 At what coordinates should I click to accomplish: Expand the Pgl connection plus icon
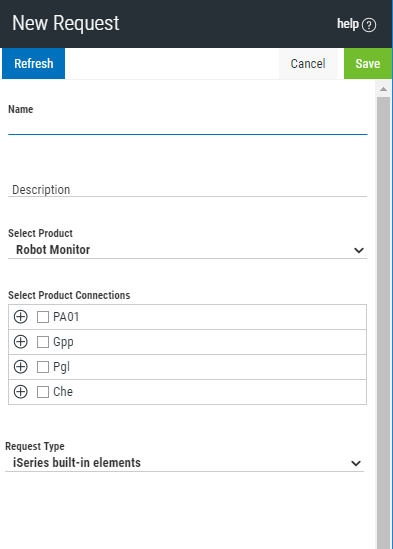tap(21, 367)
